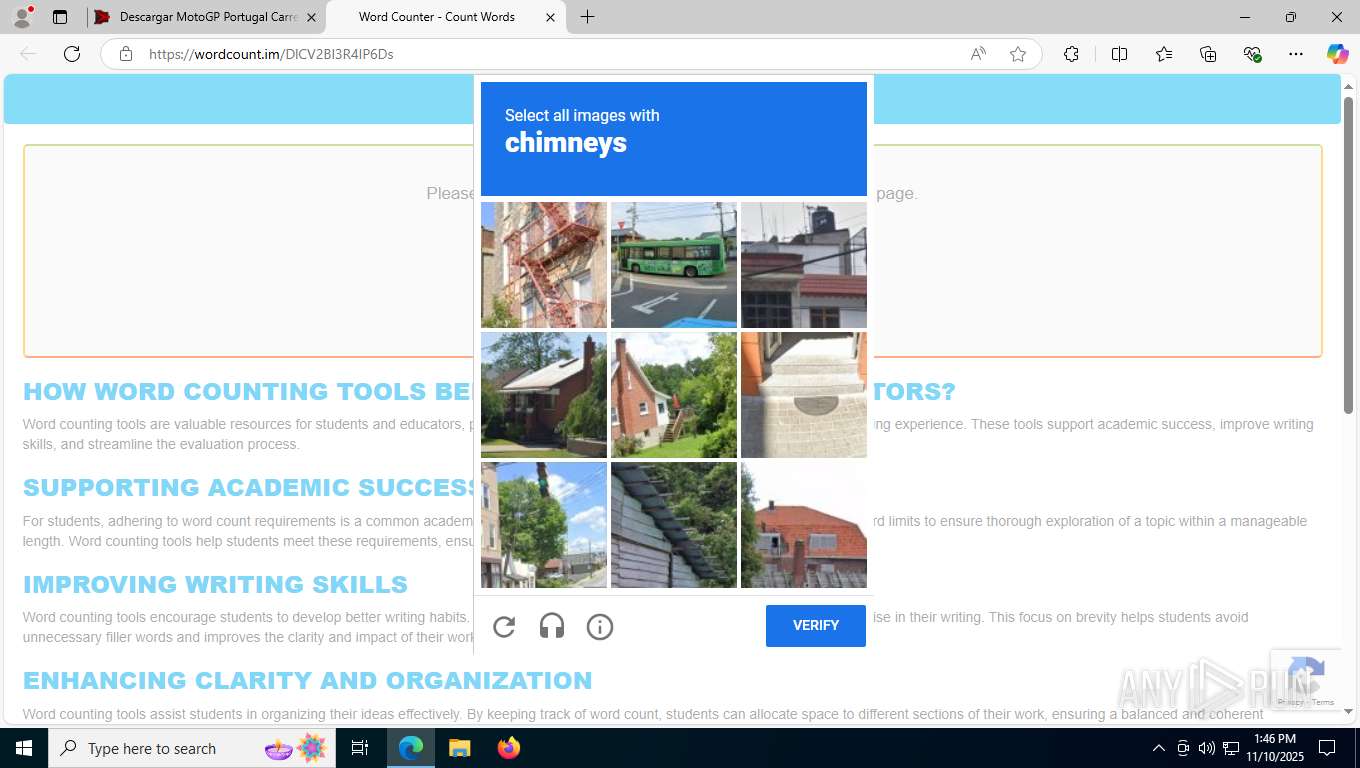Select the red fire escape building image

click(x=544, y=265)
